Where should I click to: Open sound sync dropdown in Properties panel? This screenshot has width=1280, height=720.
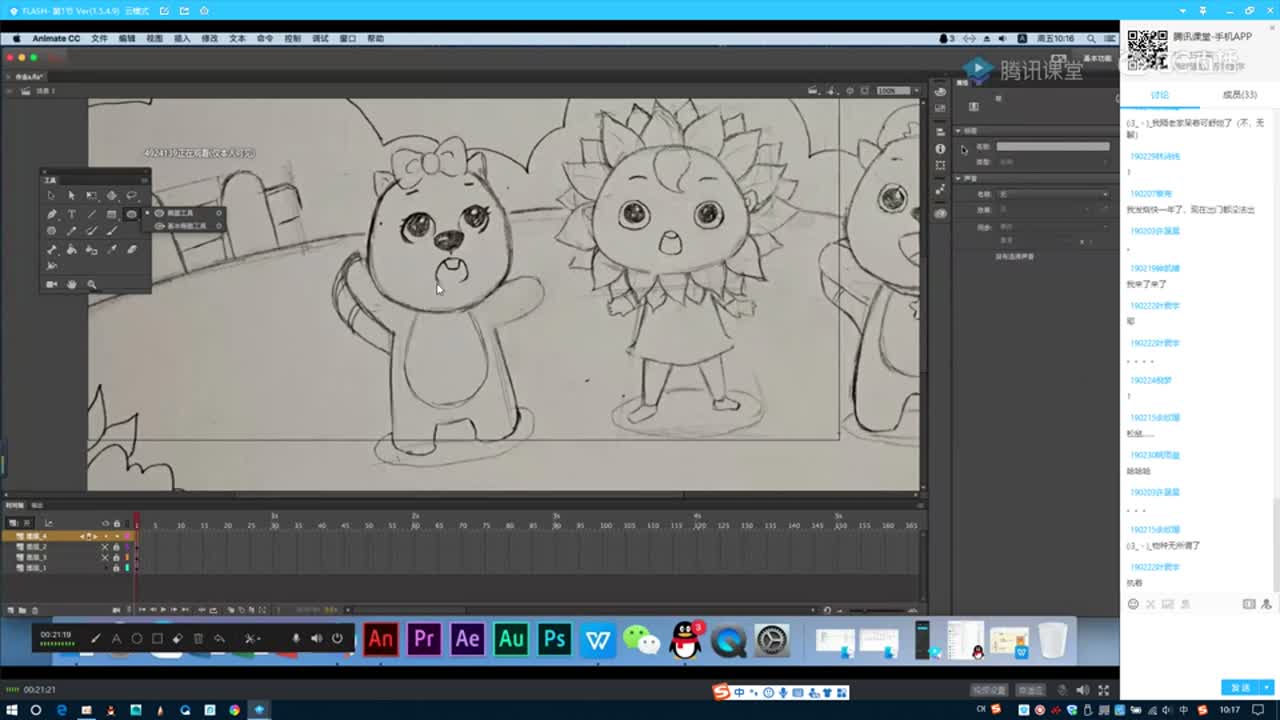click(1054, 228)
